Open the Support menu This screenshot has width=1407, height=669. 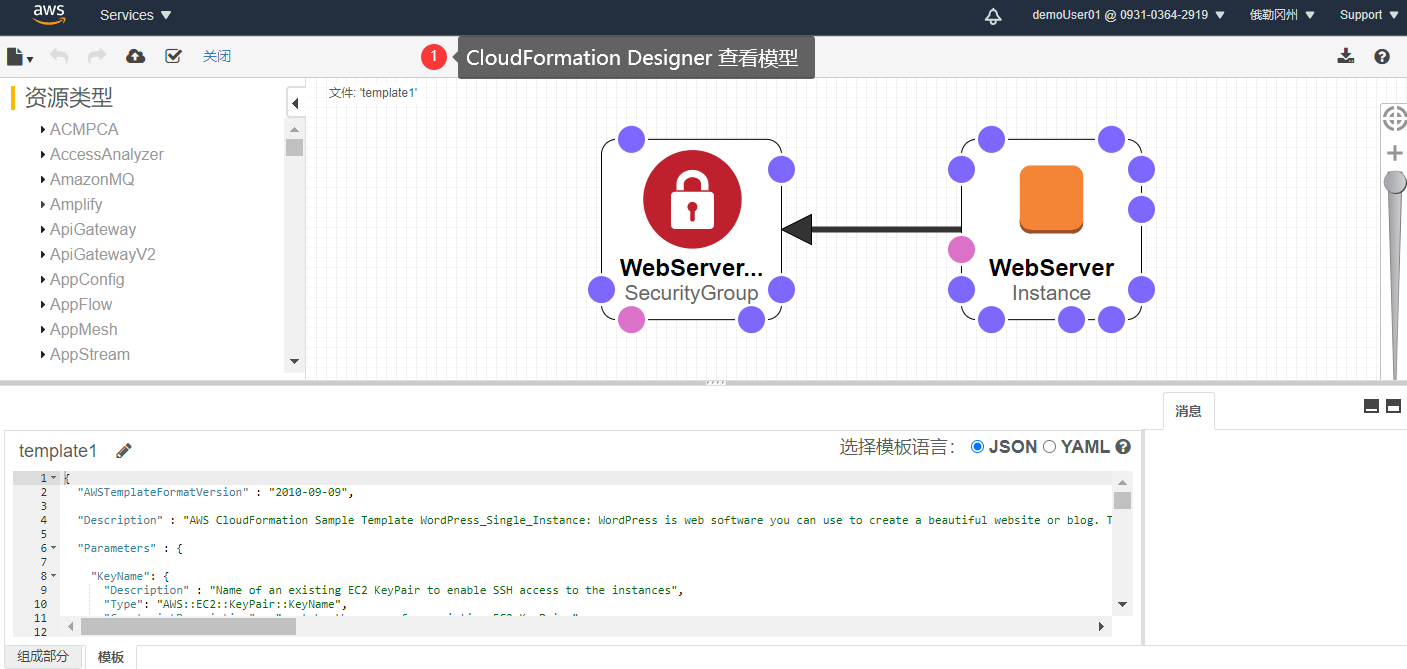pos(1368,15)
